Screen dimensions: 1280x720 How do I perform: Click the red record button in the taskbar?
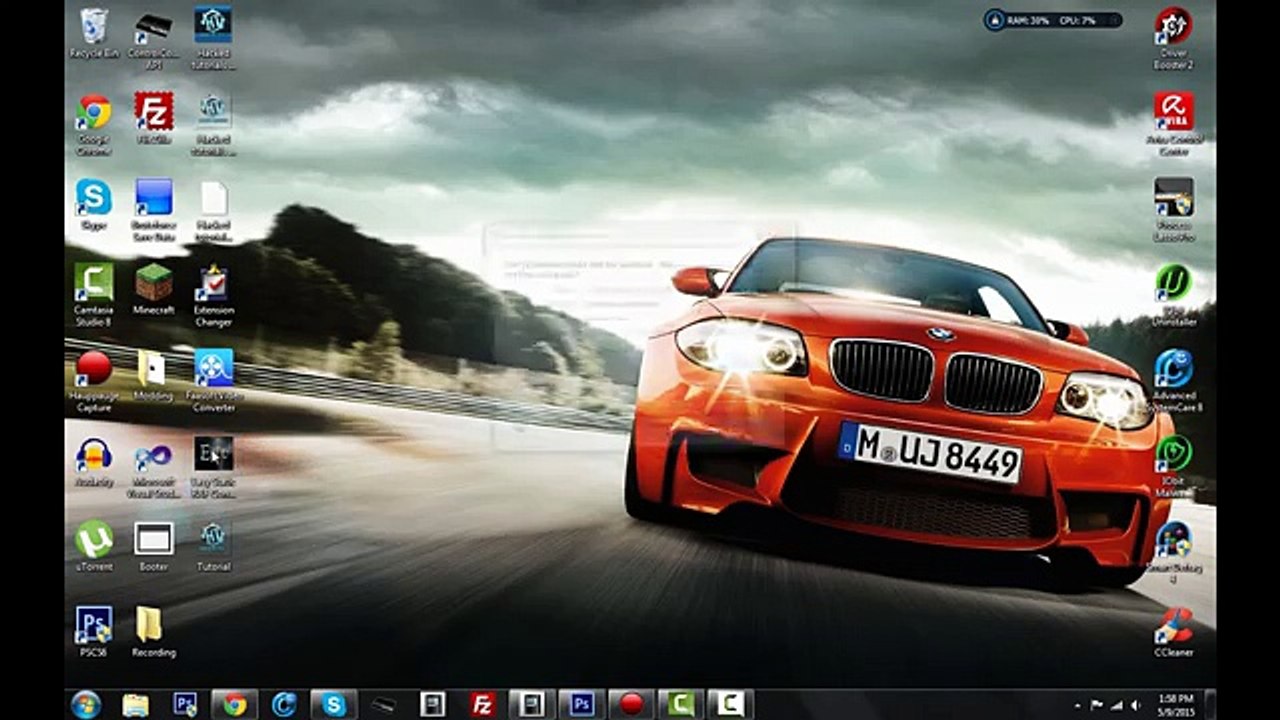tap(631, 704)
